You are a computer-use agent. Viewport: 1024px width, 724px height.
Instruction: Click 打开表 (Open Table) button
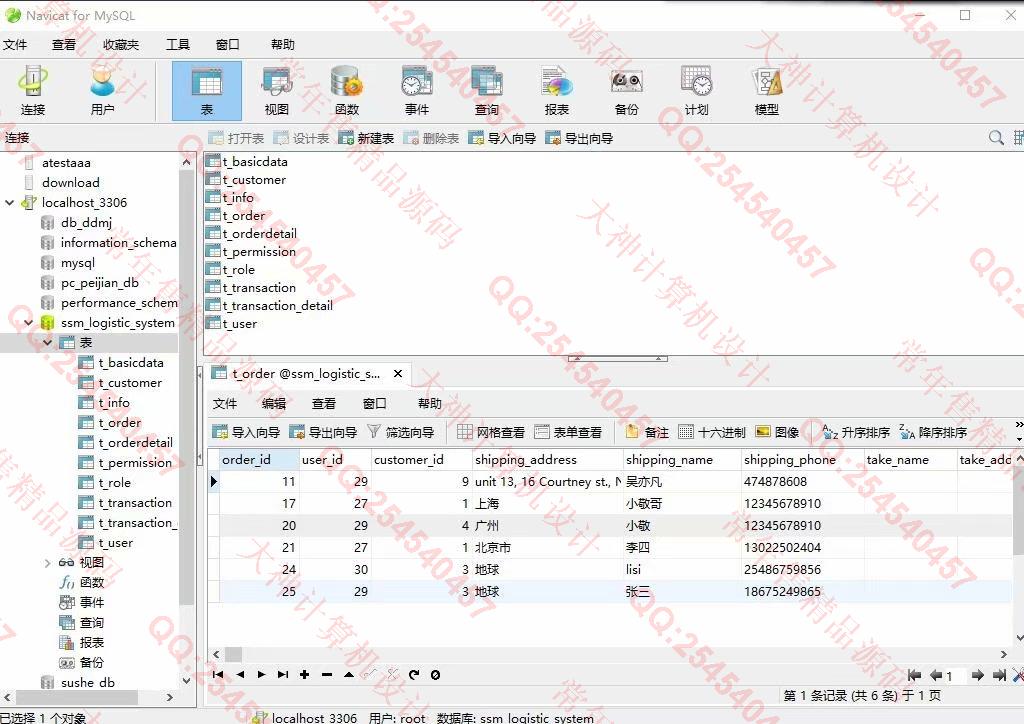236,138
